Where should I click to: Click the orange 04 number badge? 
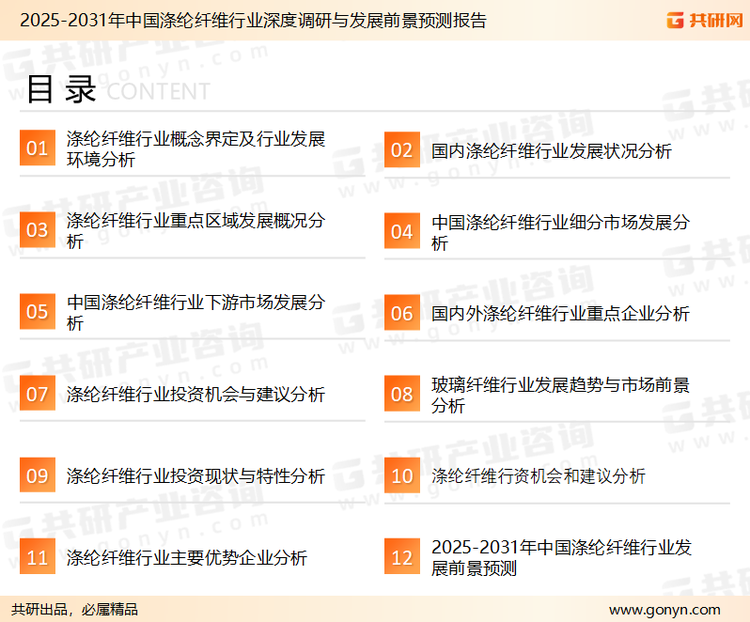click(x=402, y=231)
